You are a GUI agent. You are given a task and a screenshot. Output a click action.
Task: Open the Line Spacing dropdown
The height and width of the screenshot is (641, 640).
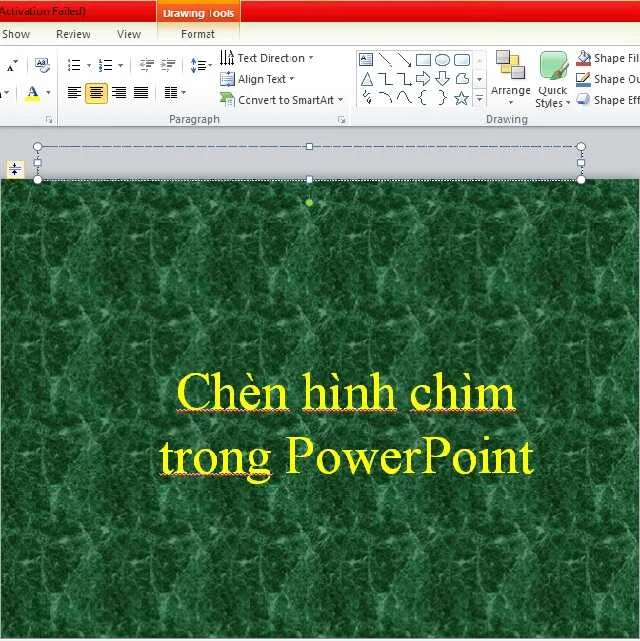(201, 65)
